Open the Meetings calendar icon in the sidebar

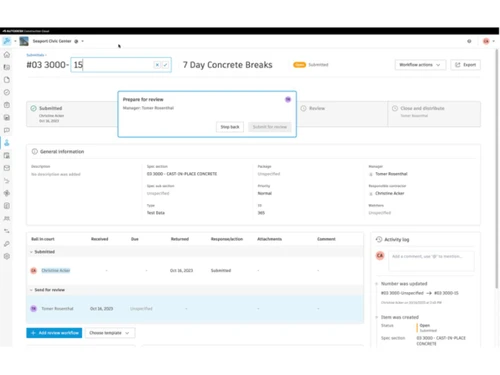pyautogui.click(x=7, y=156)
